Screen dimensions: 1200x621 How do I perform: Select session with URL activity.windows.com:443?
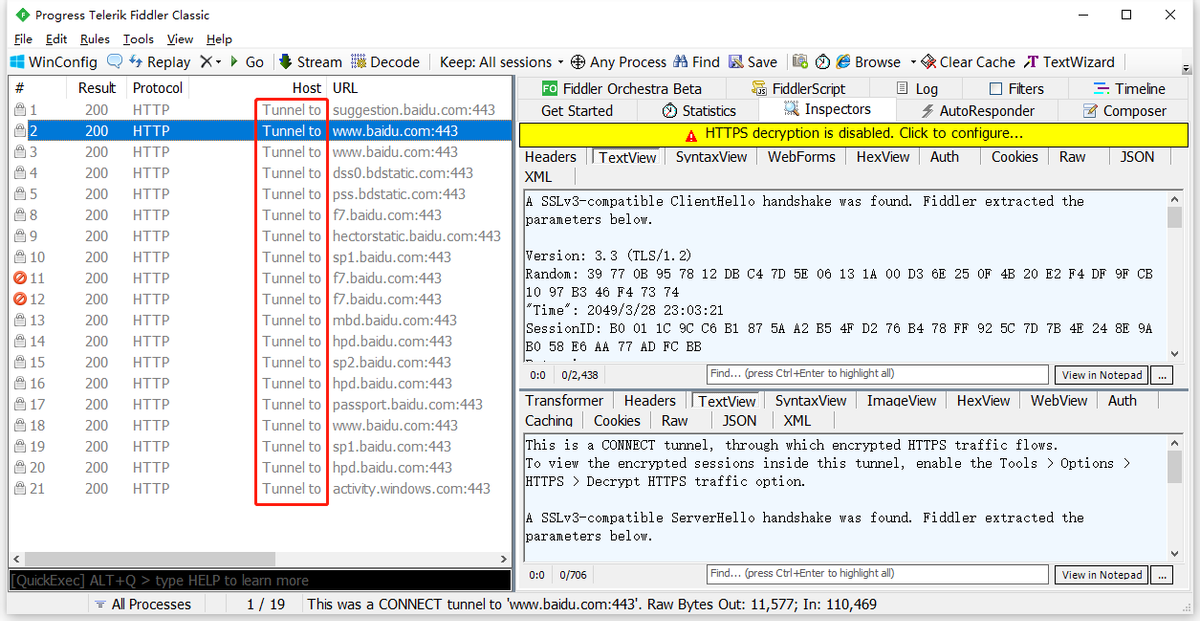(x=260, y=488)
